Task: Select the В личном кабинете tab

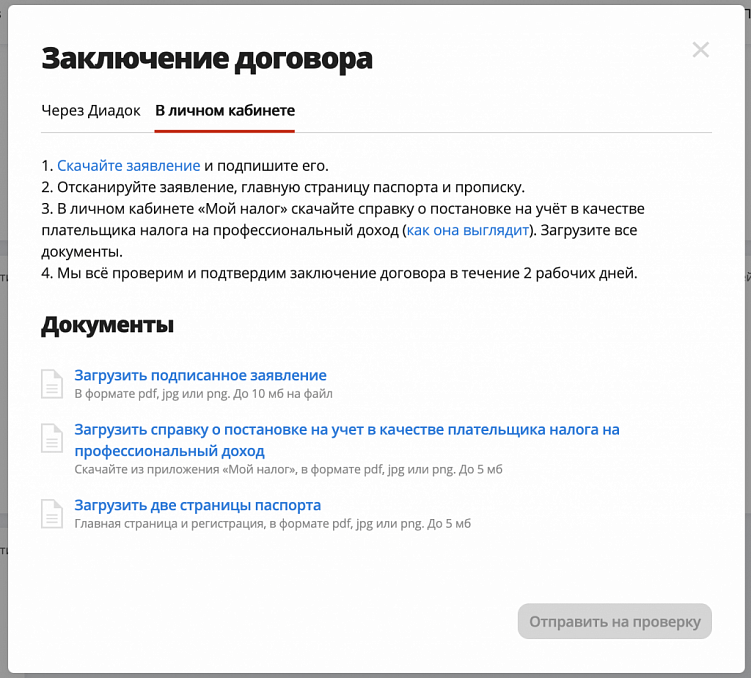Action: [225, 111]
